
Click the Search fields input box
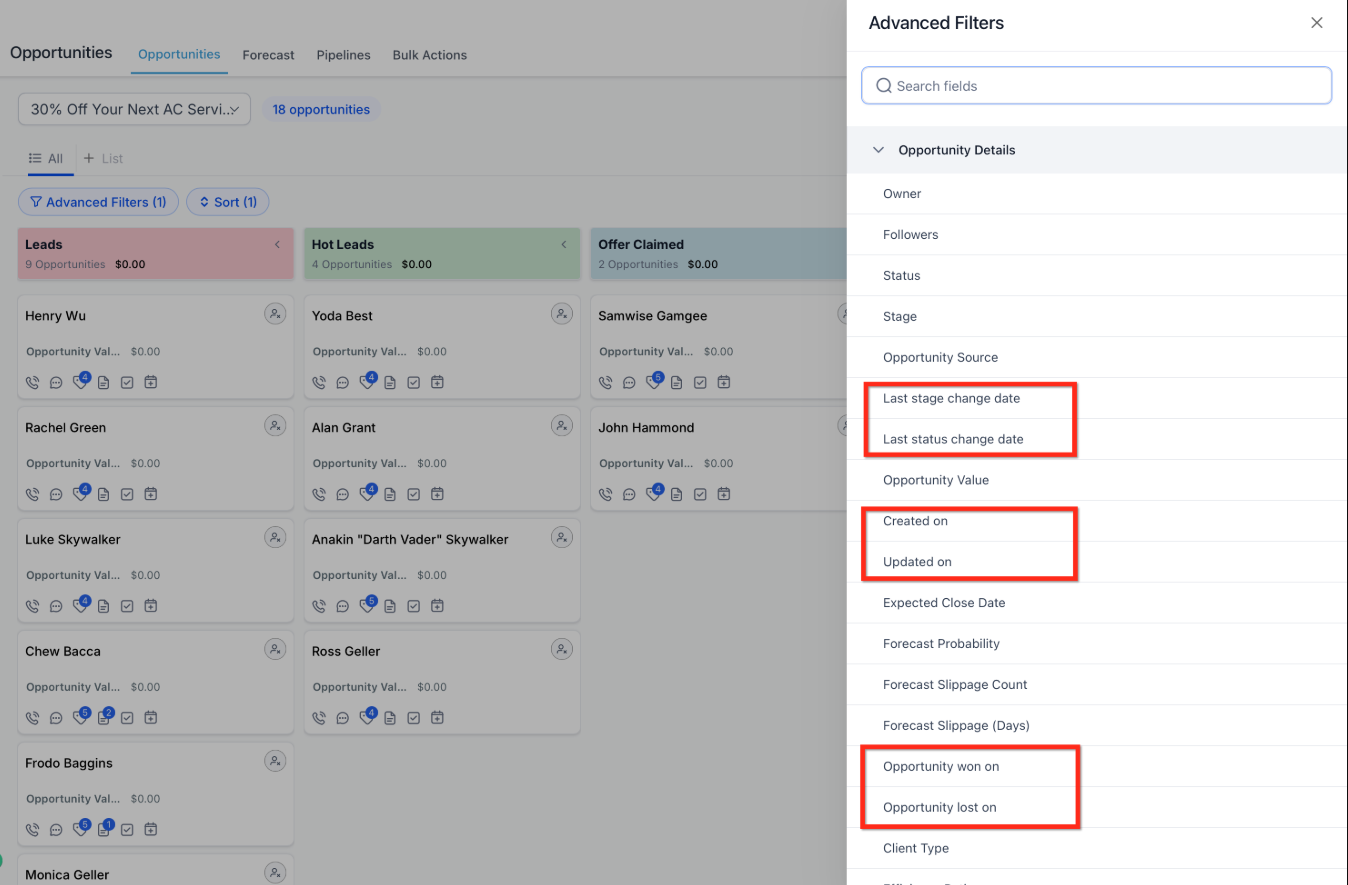point(1097,86)
